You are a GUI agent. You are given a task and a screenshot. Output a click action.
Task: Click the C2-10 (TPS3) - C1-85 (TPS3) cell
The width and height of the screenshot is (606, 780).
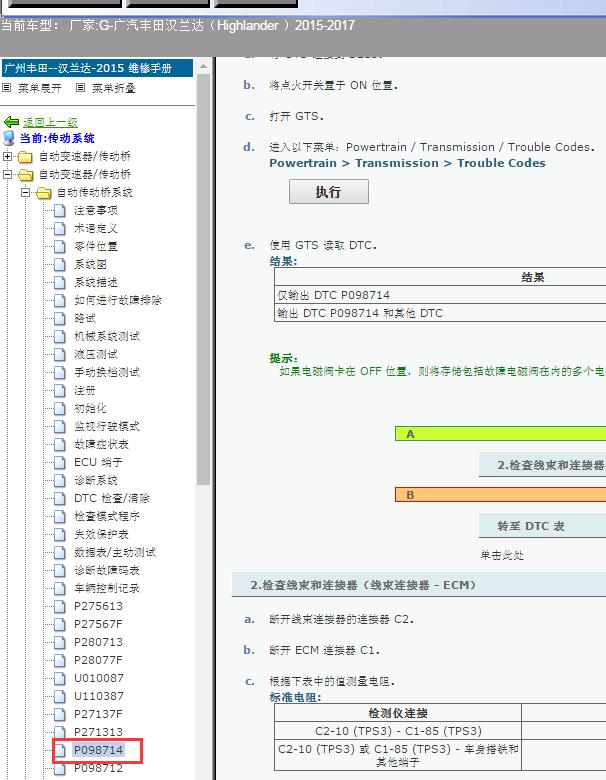[x=398, y=731]
